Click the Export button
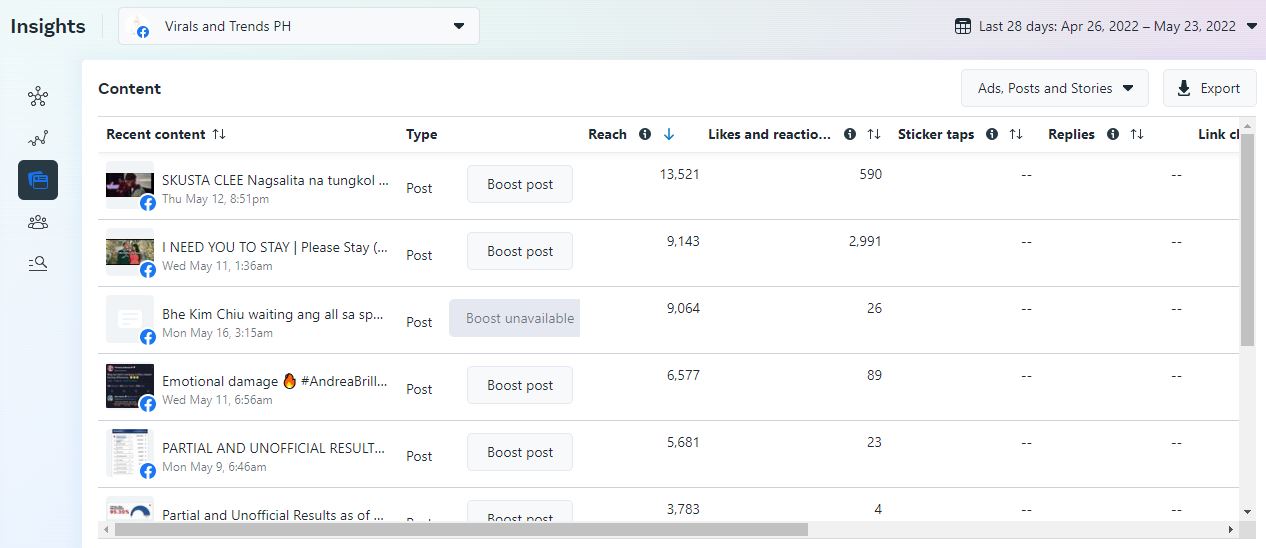1266x548 pixels. tap(1208, 88)
